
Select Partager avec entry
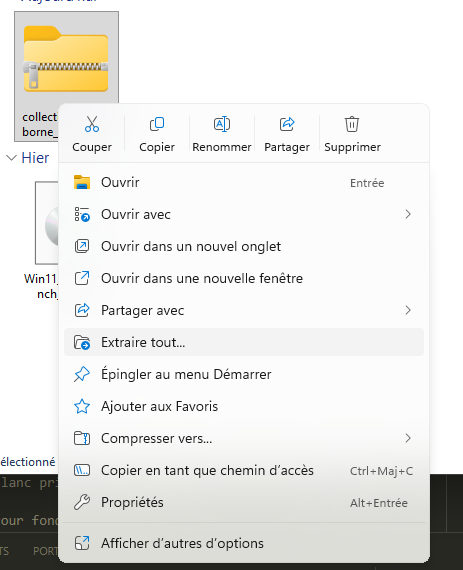coord(244,310)
